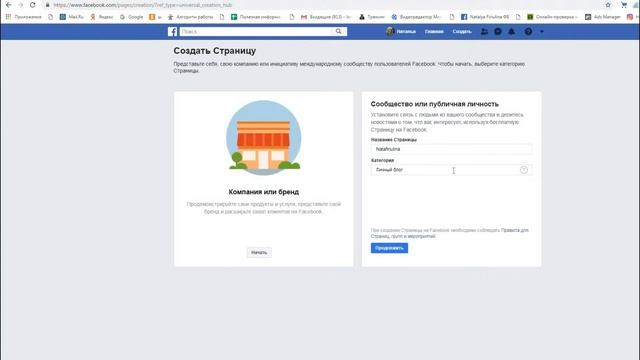Screen dimensions: 640x360
Task: Click the browser Forward arrow
Action: pos(20,5)
